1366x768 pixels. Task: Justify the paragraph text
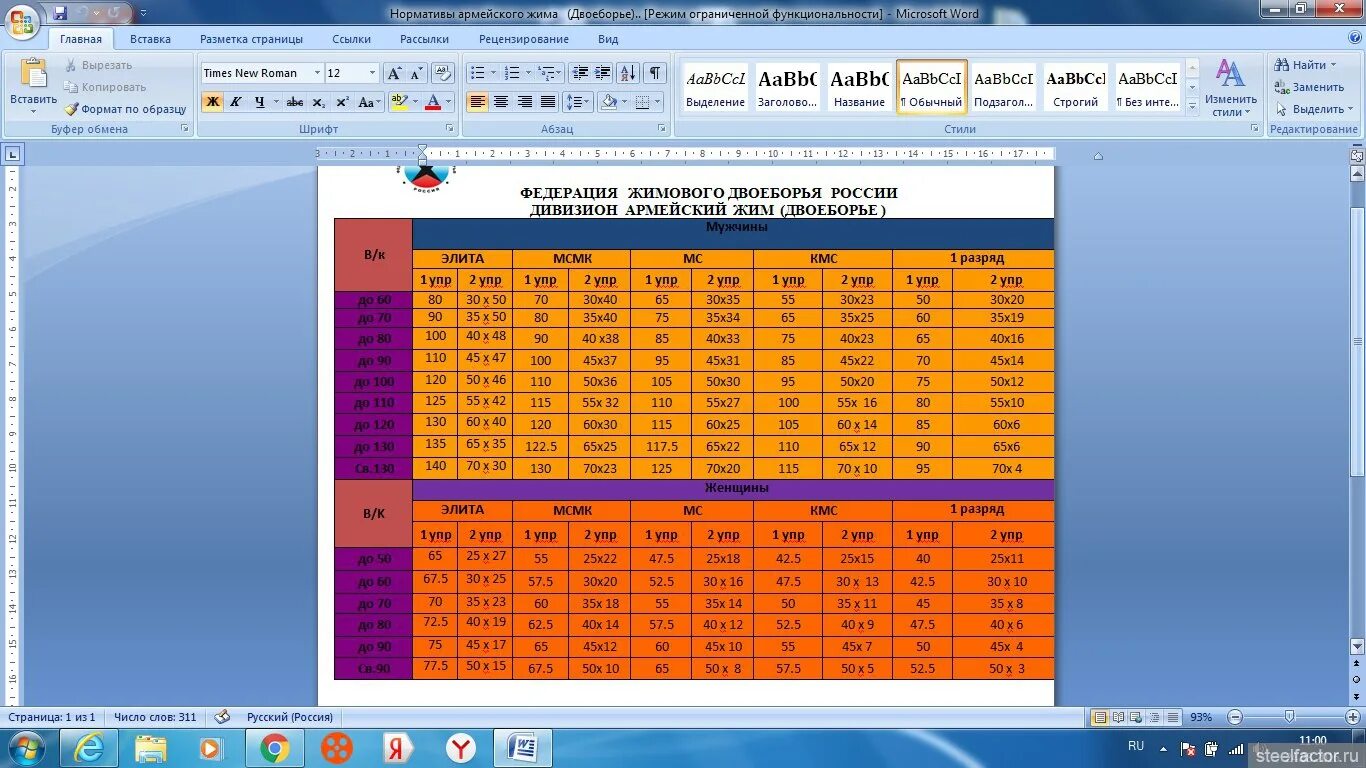[548, 102]
